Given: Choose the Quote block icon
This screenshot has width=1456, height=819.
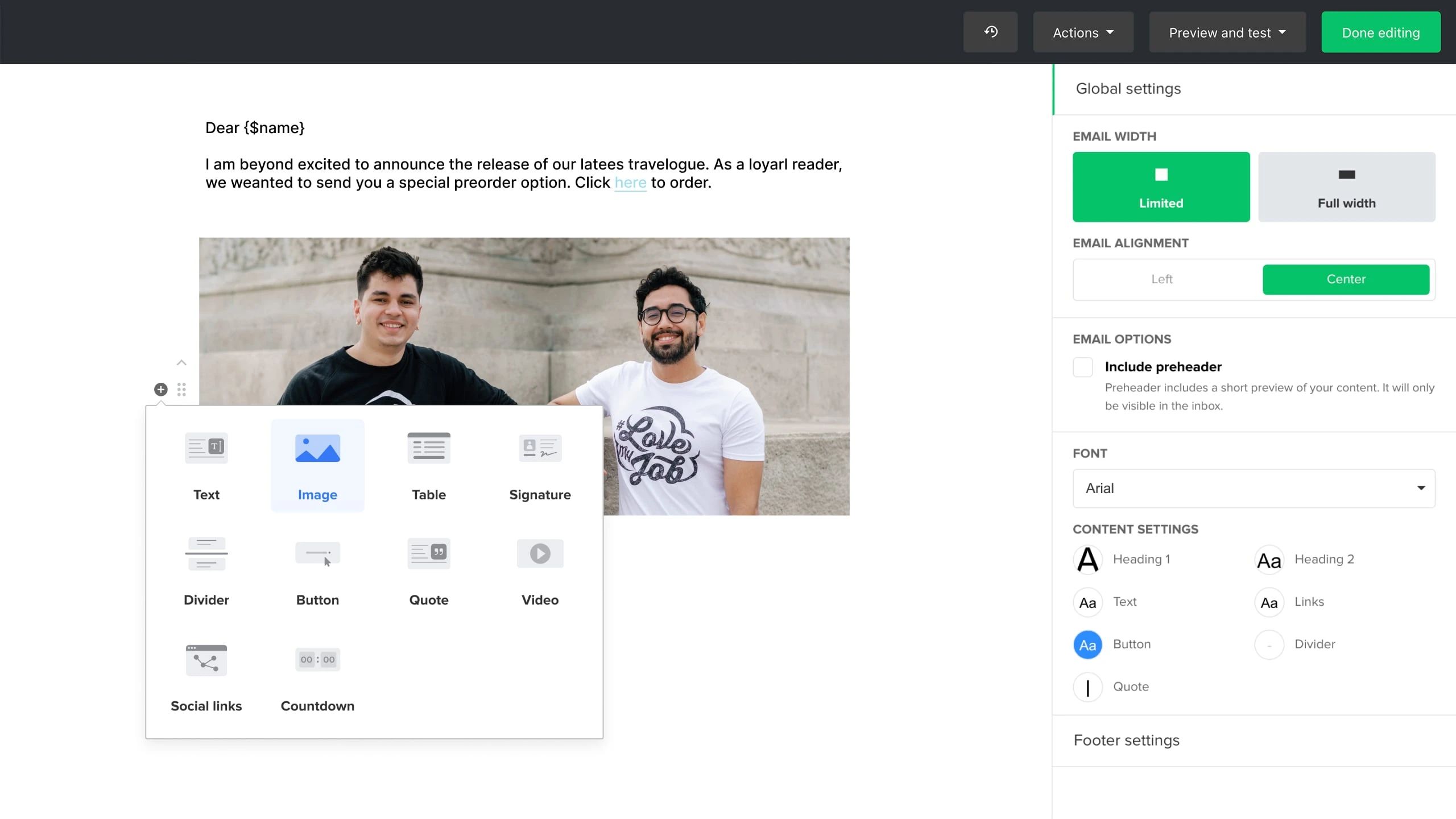Looking at the screenshot, I should [429, 553].
